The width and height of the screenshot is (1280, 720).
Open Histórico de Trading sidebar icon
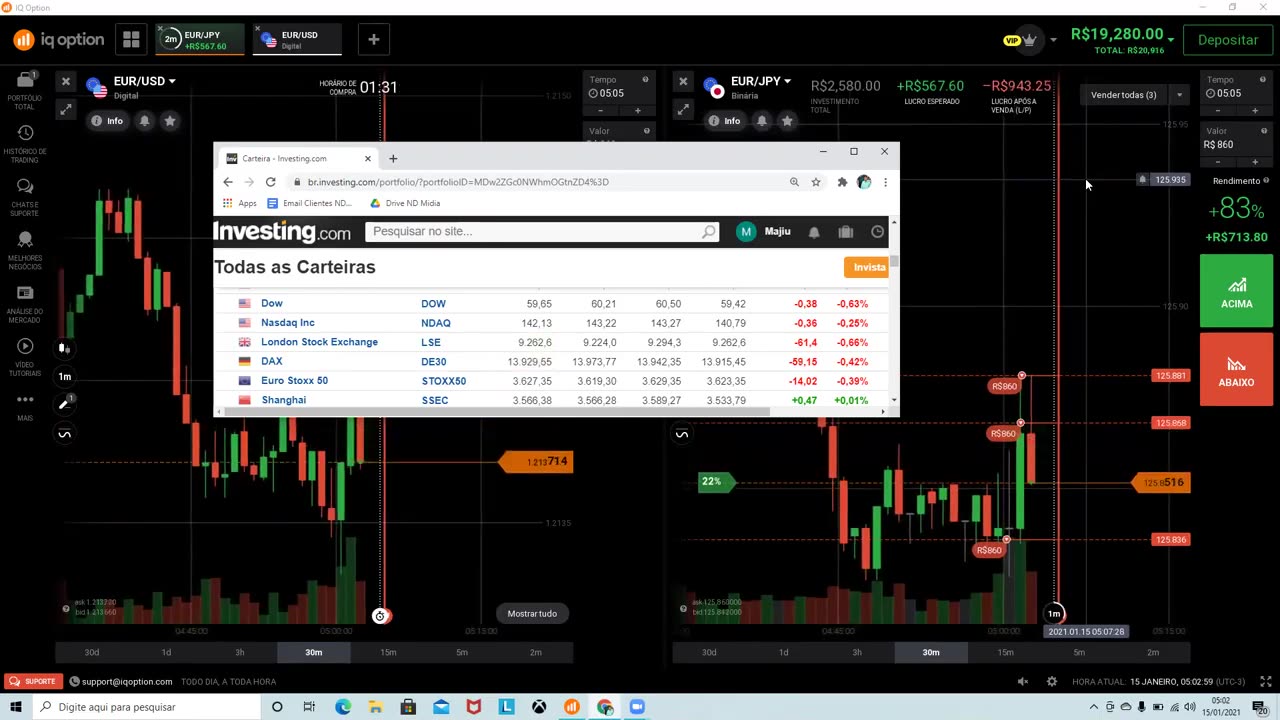(x=25, y=141)
